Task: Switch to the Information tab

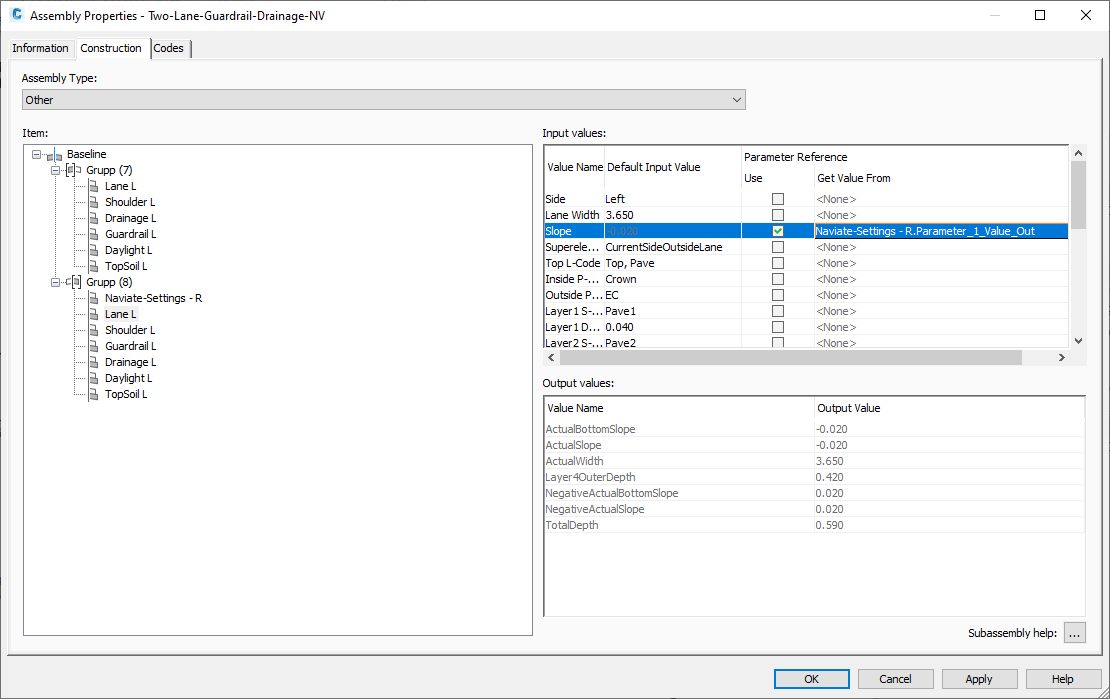Action: 41,48
